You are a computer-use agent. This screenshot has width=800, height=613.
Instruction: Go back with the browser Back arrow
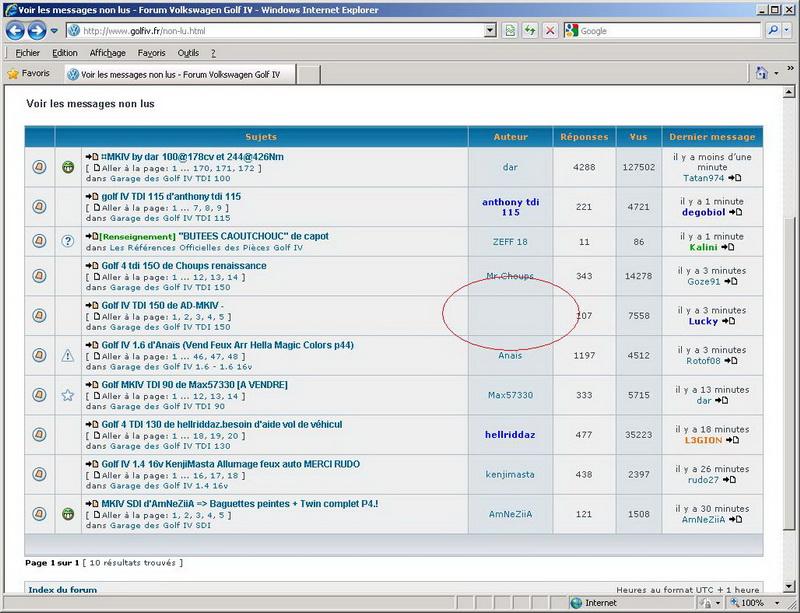(15, 31)
